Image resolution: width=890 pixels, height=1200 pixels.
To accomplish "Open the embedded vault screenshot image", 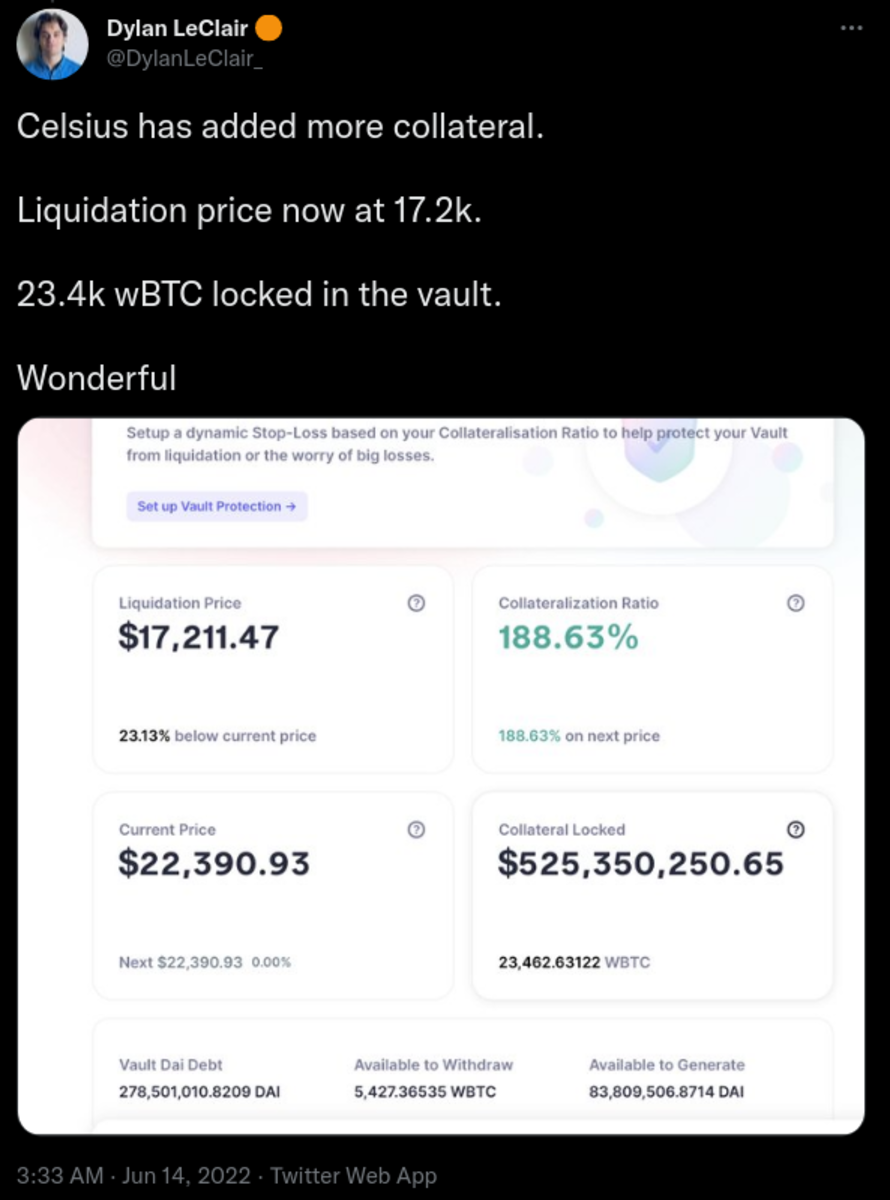I will (x=441, y=776).
